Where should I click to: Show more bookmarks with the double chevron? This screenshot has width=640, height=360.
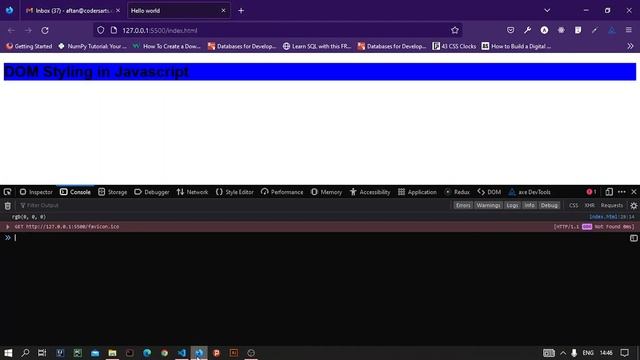click(x=630, y=46)
